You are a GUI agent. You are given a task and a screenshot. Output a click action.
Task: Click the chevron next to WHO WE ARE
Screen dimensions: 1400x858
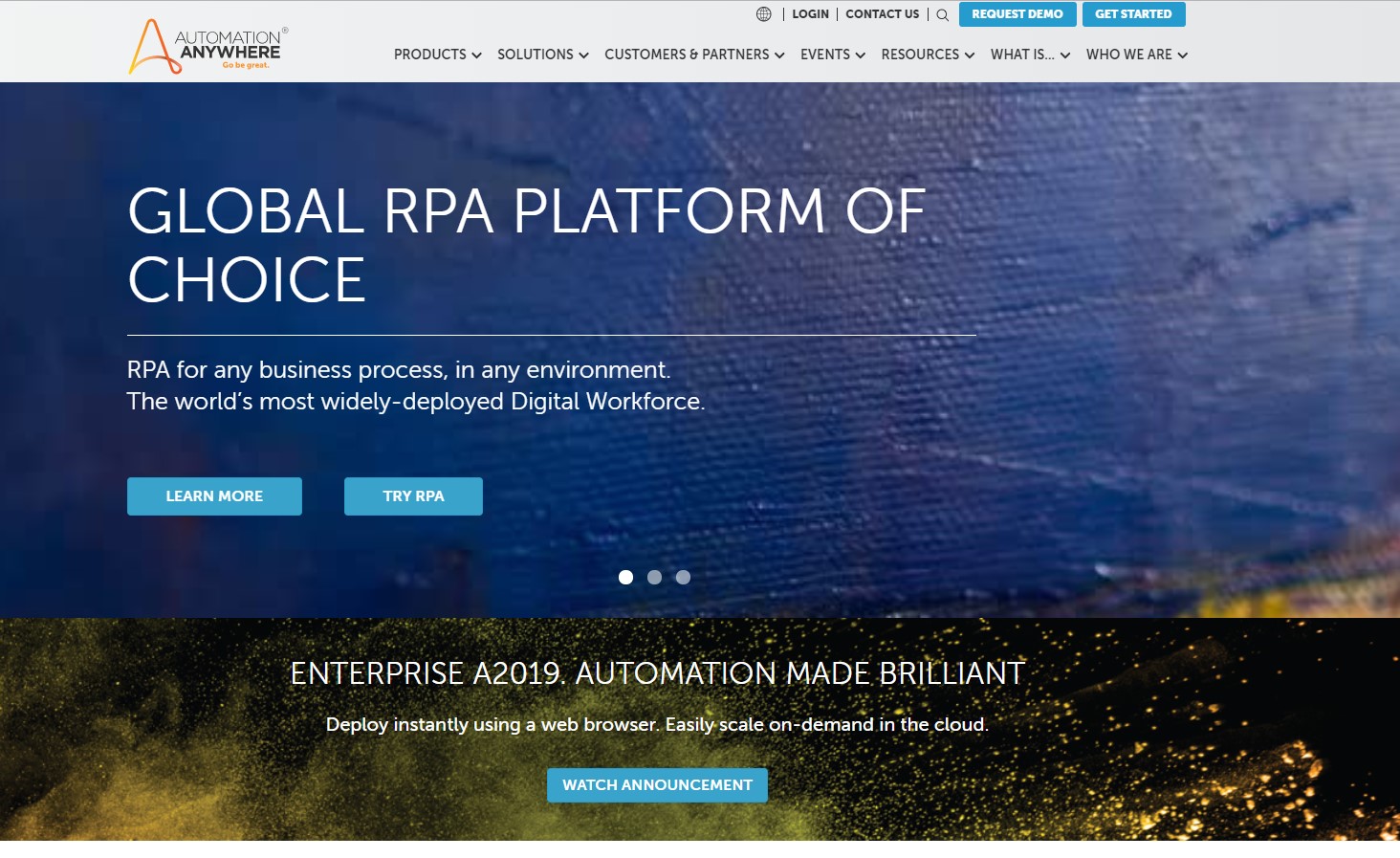(x=1183, y=55)
